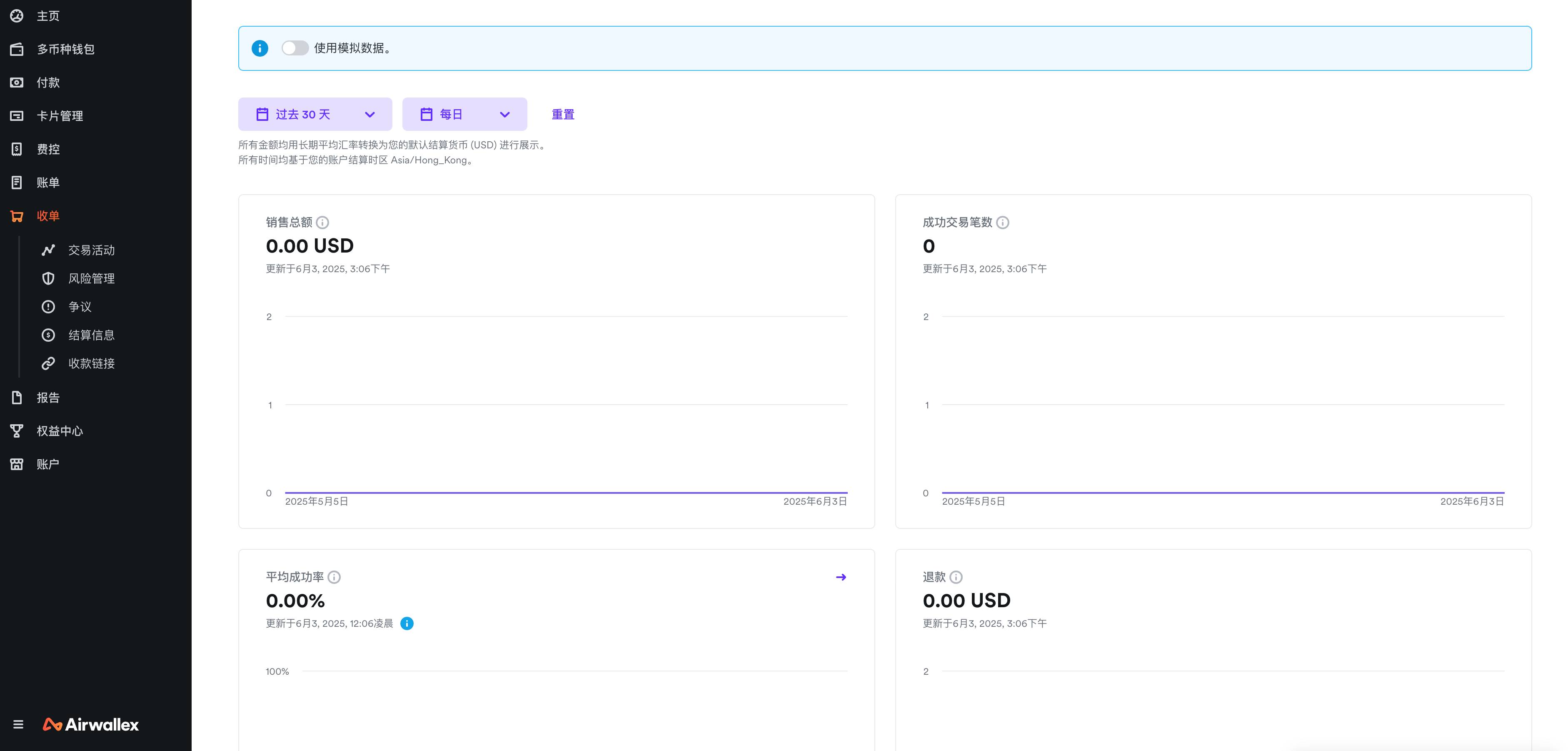Go to 风险管理 submenu item
Image resolution: width=1568 pixels, height=751 pixels.
(91, 279)
